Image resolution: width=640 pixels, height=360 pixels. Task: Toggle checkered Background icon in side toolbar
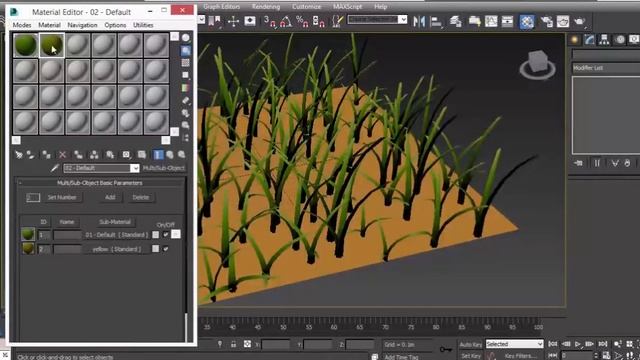[x=186, y=63]
